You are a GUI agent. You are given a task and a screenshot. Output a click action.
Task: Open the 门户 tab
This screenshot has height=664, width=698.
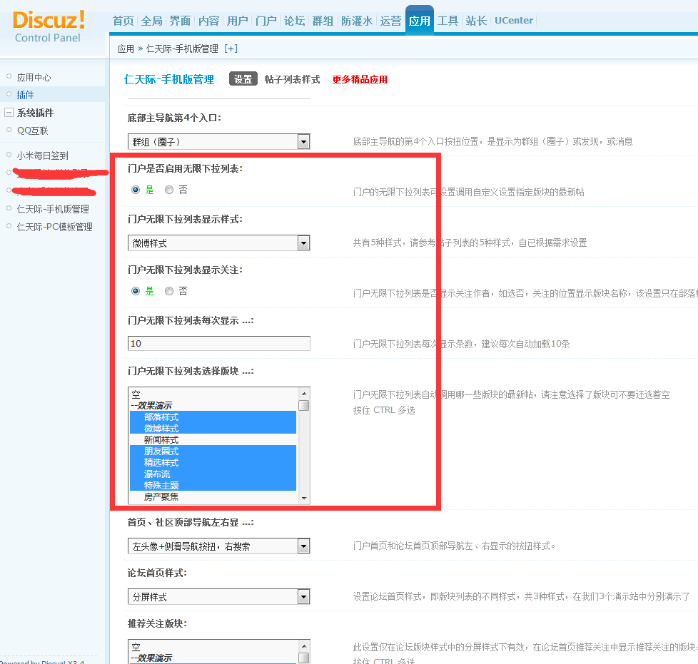coord(266,21)
